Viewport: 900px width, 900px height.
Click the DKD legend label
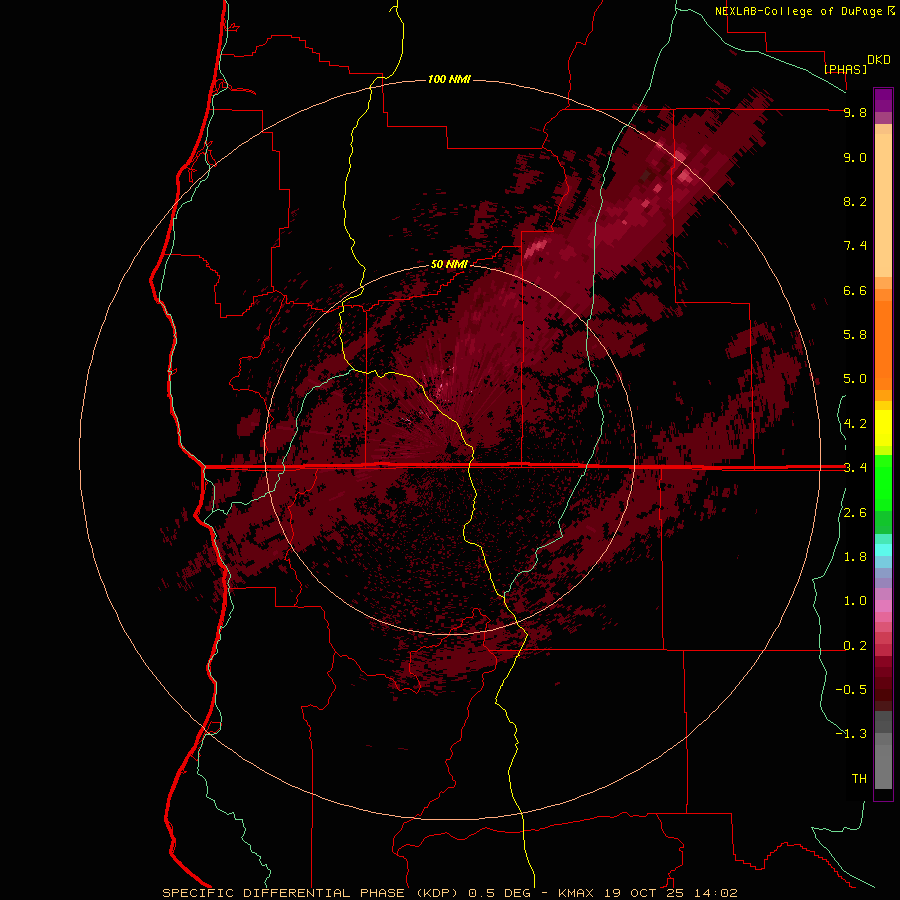[879, 60]
